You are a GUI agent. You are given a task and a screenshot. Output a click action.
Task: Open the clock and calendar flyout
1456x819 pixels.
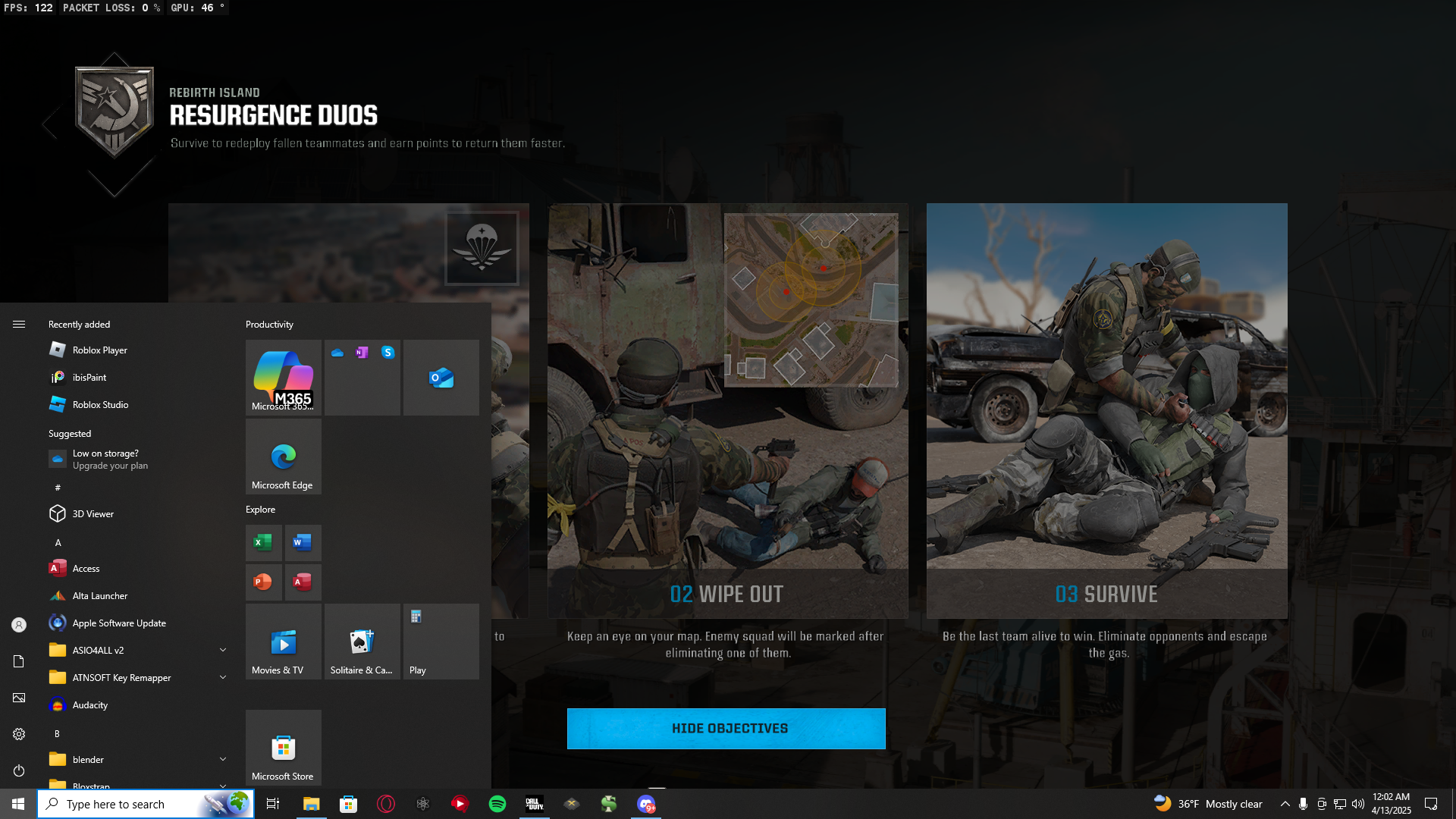1391,804
